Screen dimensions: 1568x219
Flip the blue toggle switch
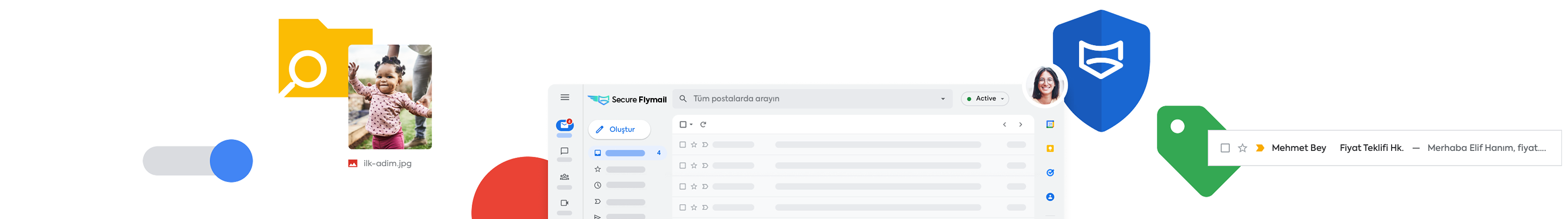click(x=231, y=161)
